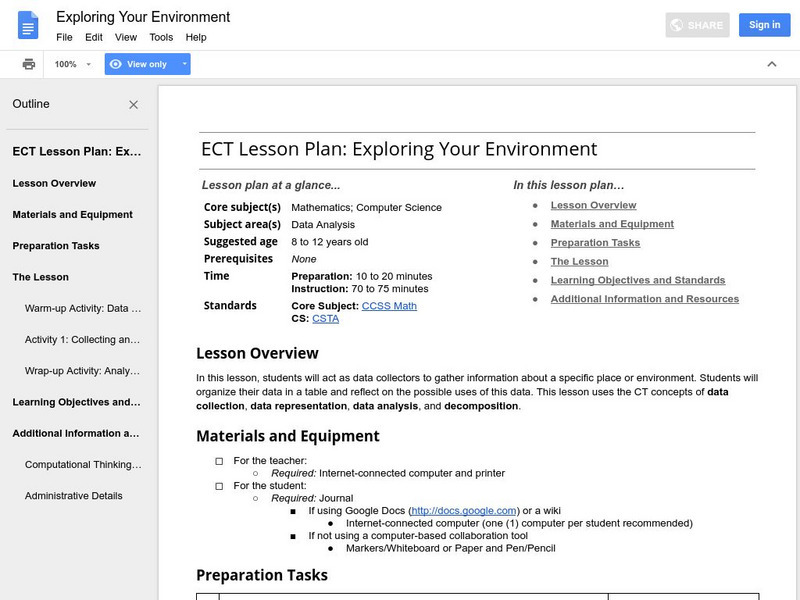Screen dimensions: 800x600
Task: Collapse the menus with the chevron
Action: 771,64
